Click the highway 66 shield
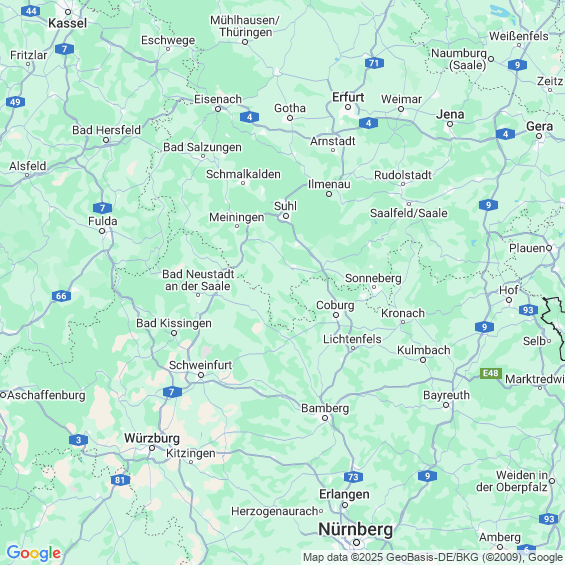This screenshot has width=565, height=565. [x=61, y=296]
